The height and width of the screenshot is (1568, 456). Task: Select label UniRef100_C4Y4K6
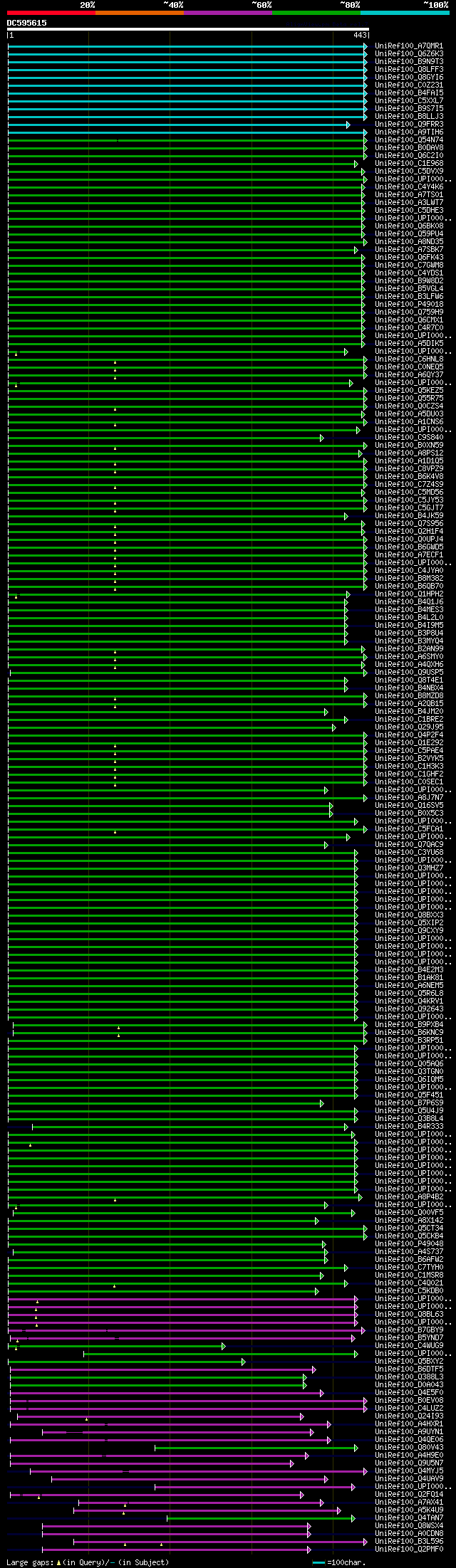coord(409,187)
